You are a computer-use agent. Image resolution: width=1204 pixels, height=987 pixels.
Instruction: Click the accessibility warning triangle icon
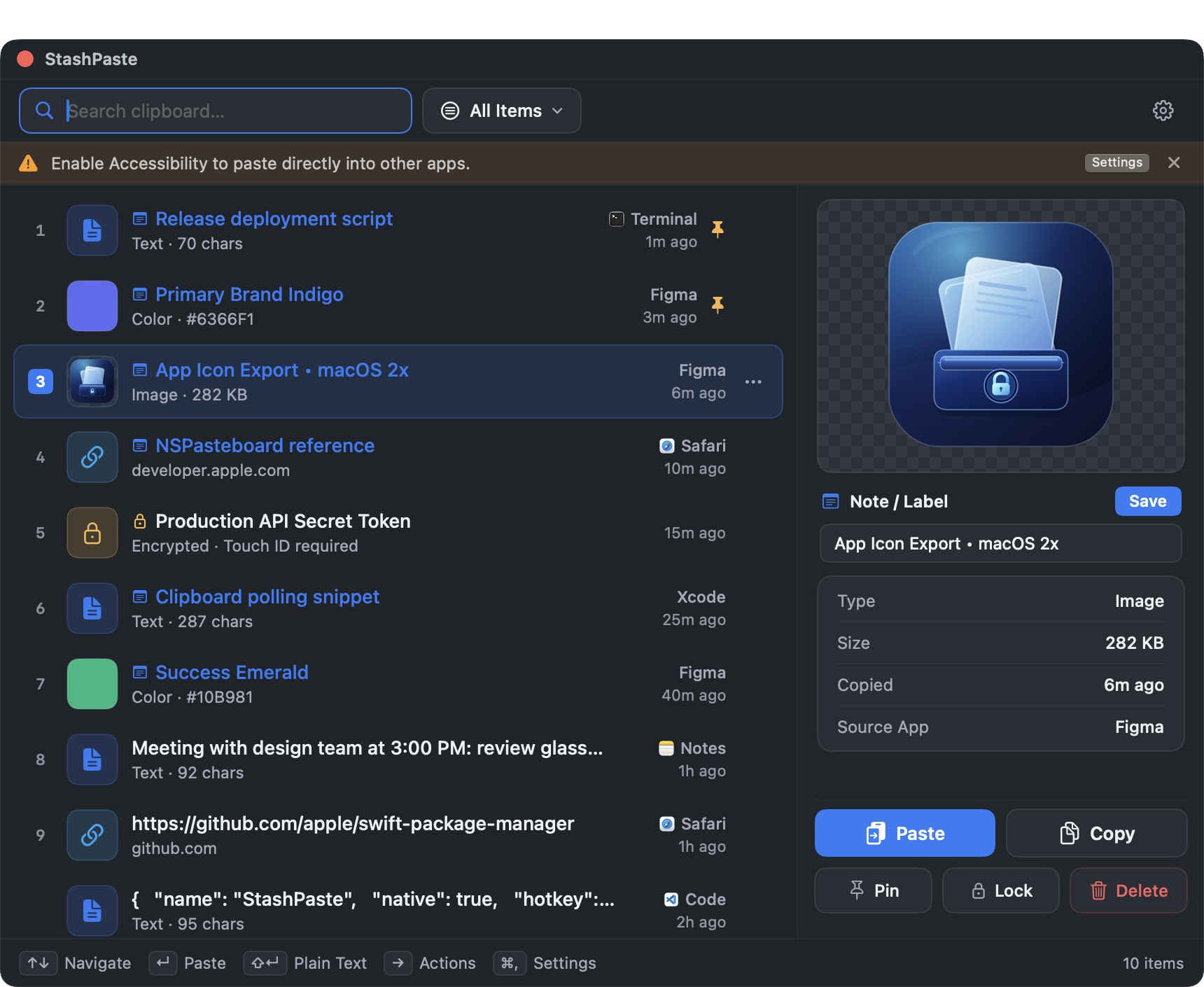click(28, 163)
